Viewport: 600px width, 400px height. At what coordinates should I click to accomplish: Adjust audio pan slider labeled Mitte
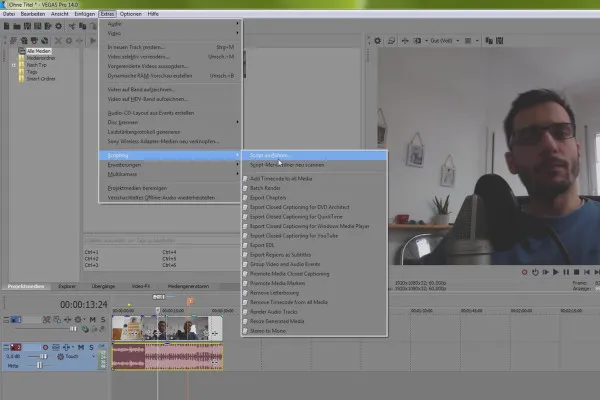click(39, 366)
